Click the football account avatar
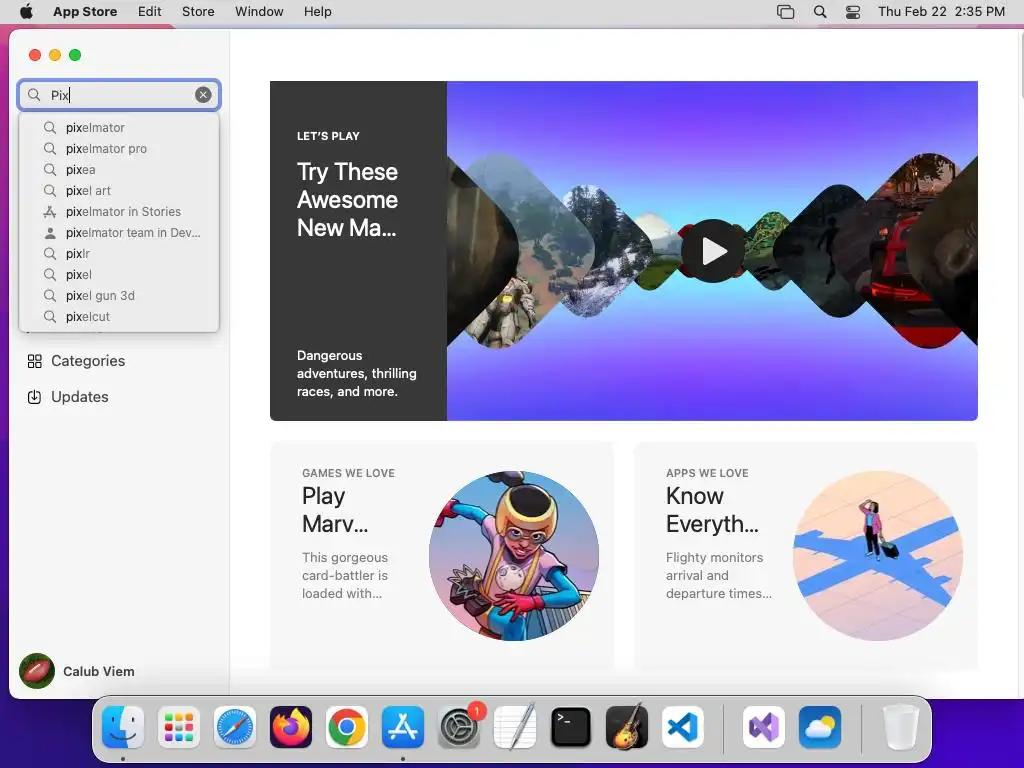The height and width of the screenshot is (768, 1024). tap(37, 671)
